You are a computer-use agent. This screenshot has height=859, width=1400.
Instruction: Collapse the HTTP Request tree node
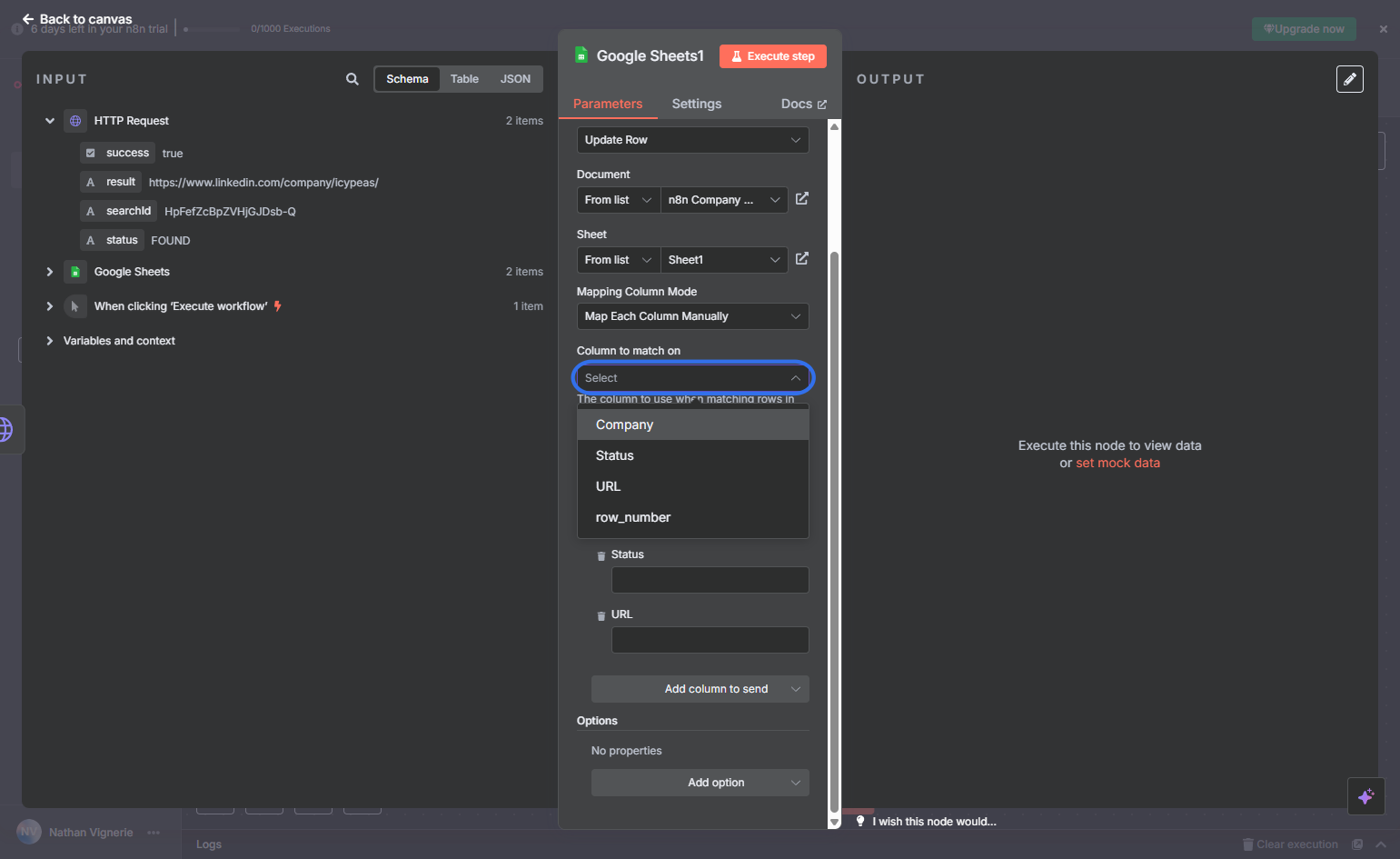pos(50,121)
